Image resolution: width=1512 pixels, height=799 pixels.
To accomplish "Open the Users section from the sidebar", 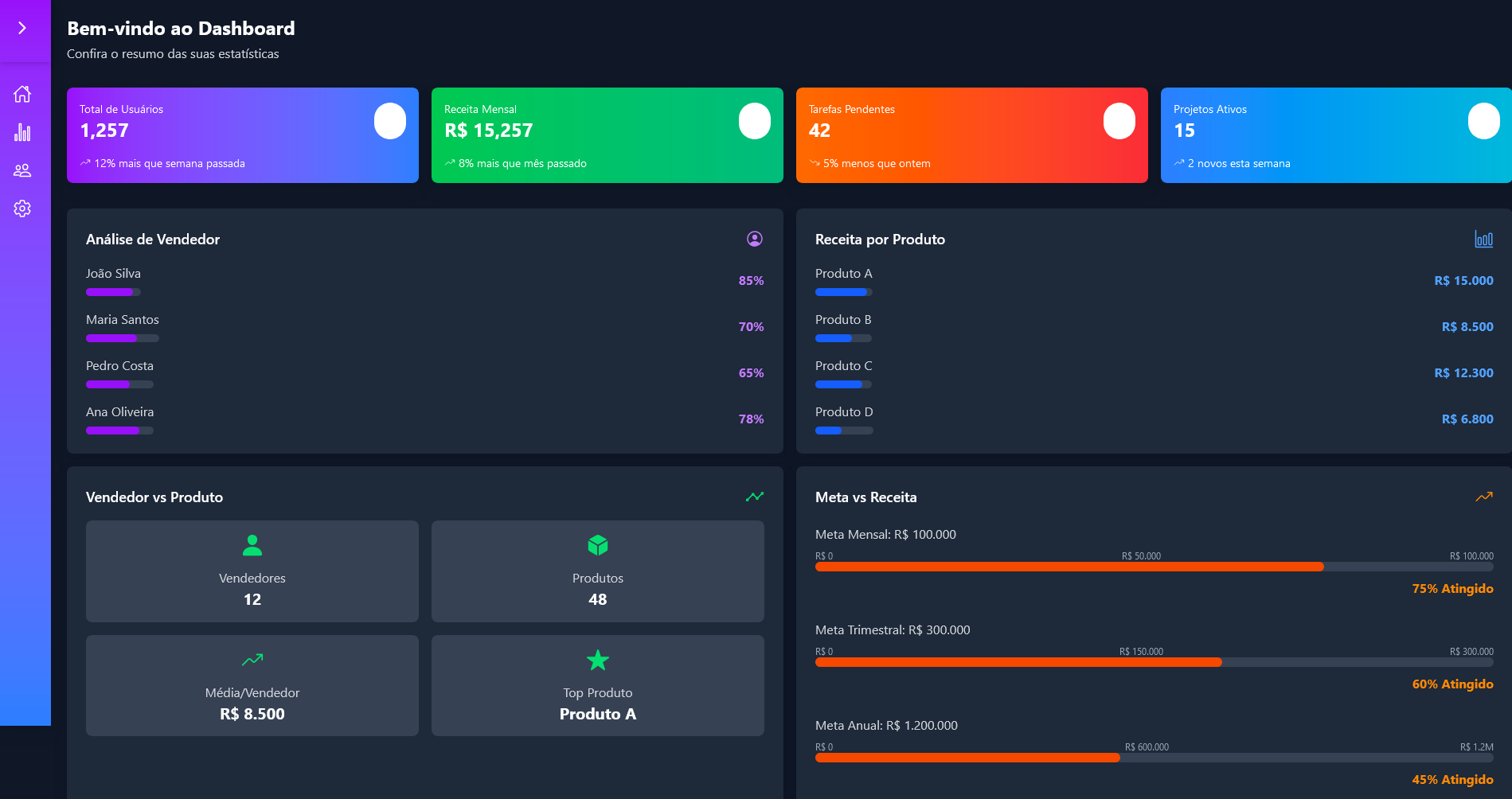I will 23,170.
